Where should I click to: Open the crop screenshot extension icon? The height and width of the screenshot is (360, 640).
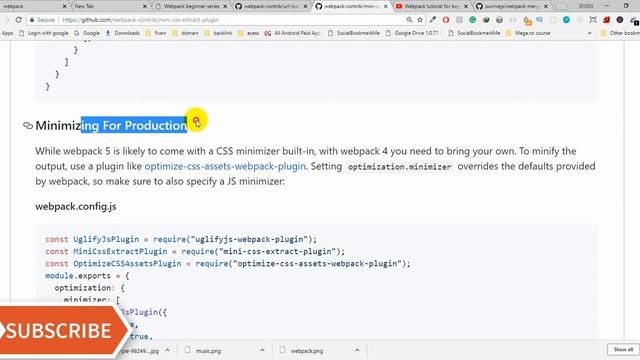pyautogui.click(x=593, y=20)
